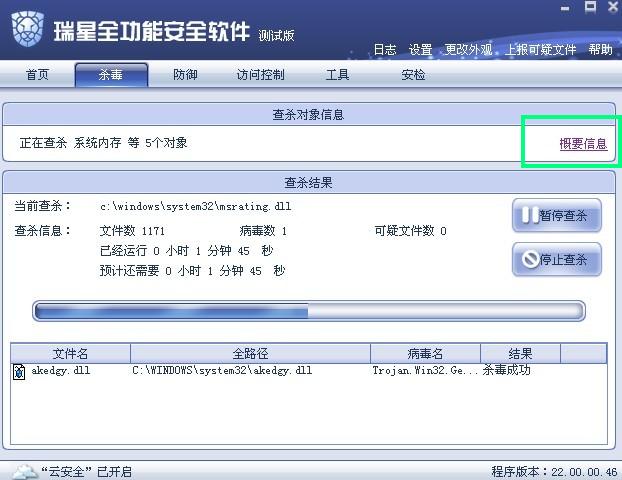The height and width of the screenshot is (480, 622).
Task: Click the 杀毒成功 result cell
Action: [x=507, y=370]
